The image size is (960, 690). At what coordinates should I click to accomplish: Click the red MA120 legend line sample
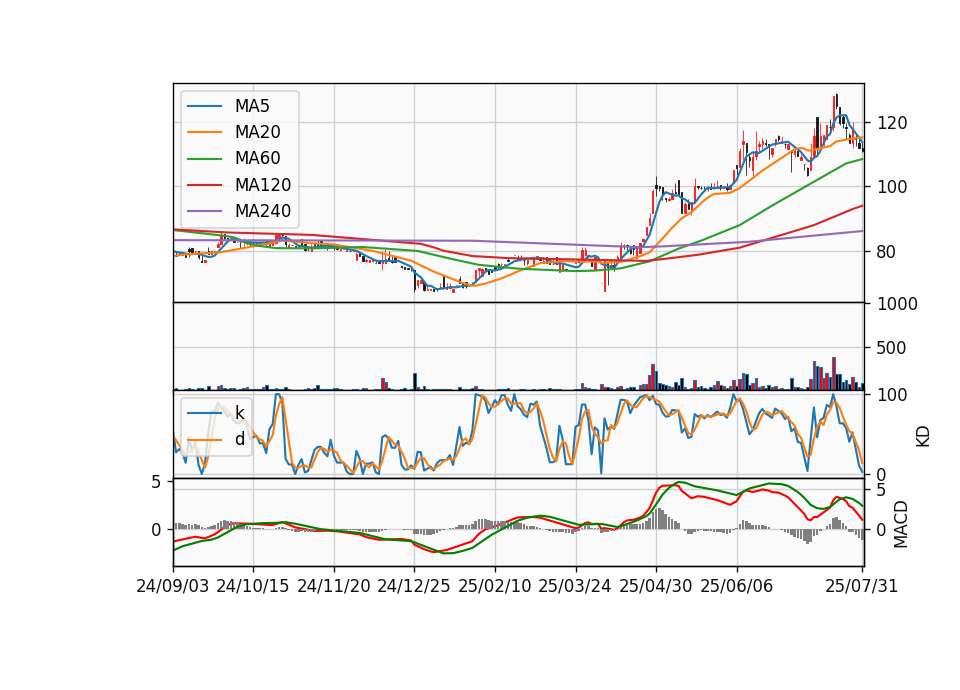(x=204, y=185)
